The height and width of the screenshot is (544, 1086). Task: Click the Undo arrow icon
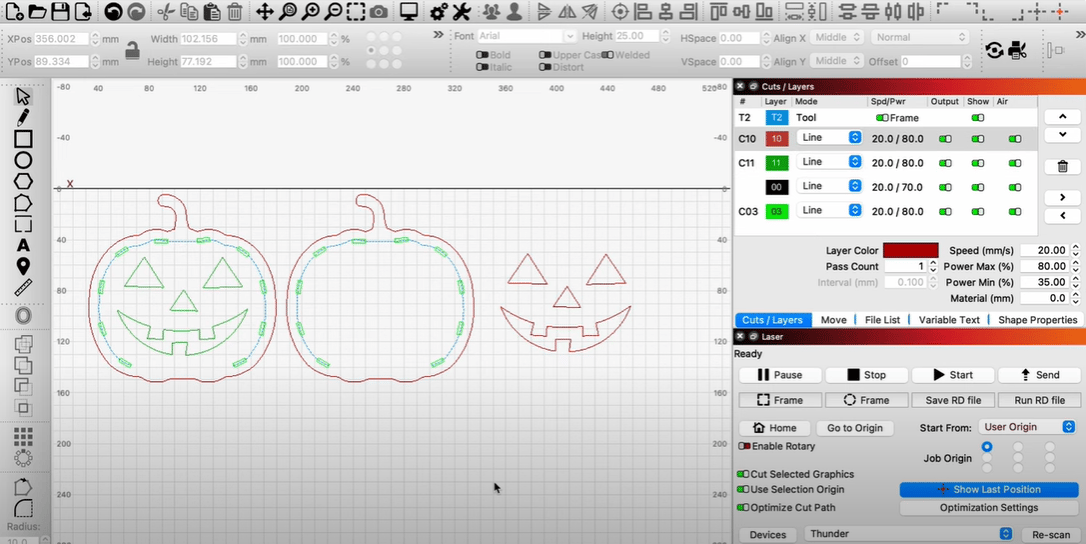click(x=114, y=11)
